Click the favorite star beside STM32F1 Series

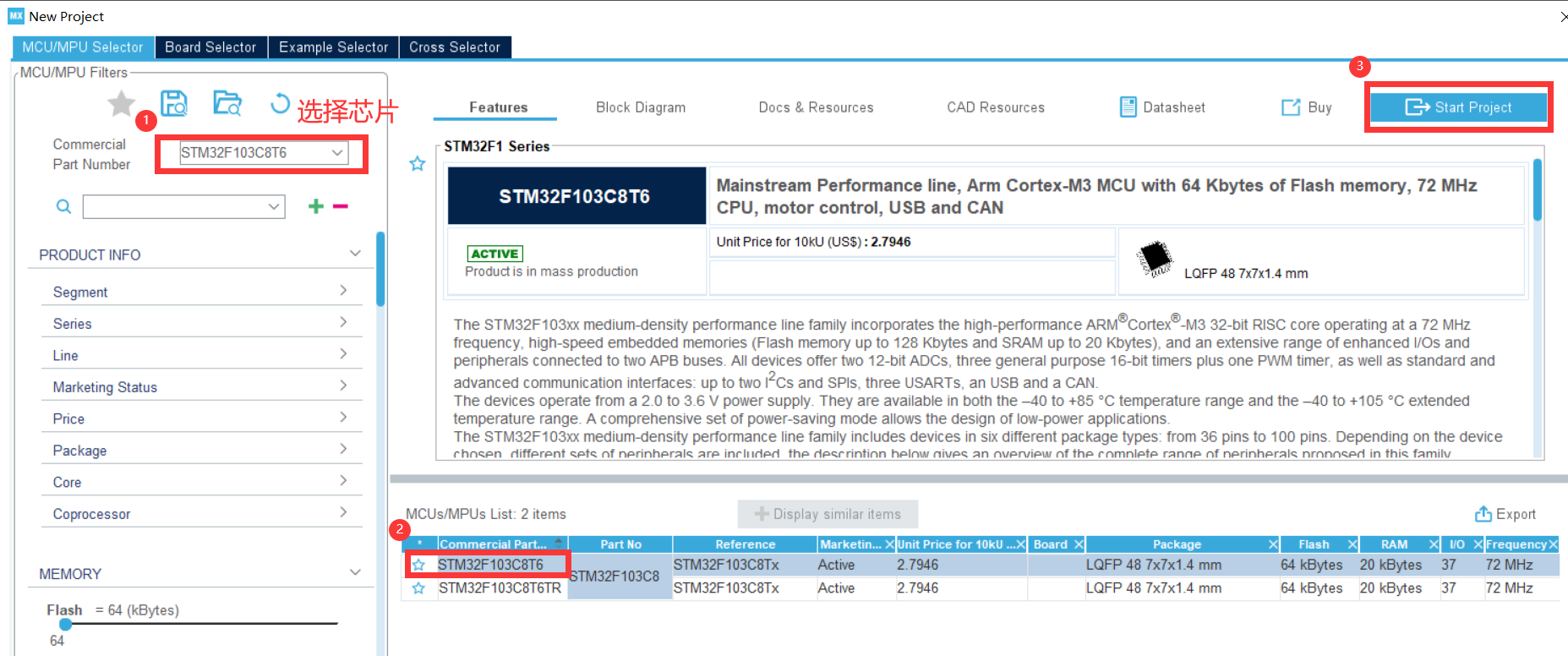(x=418, y=164)
